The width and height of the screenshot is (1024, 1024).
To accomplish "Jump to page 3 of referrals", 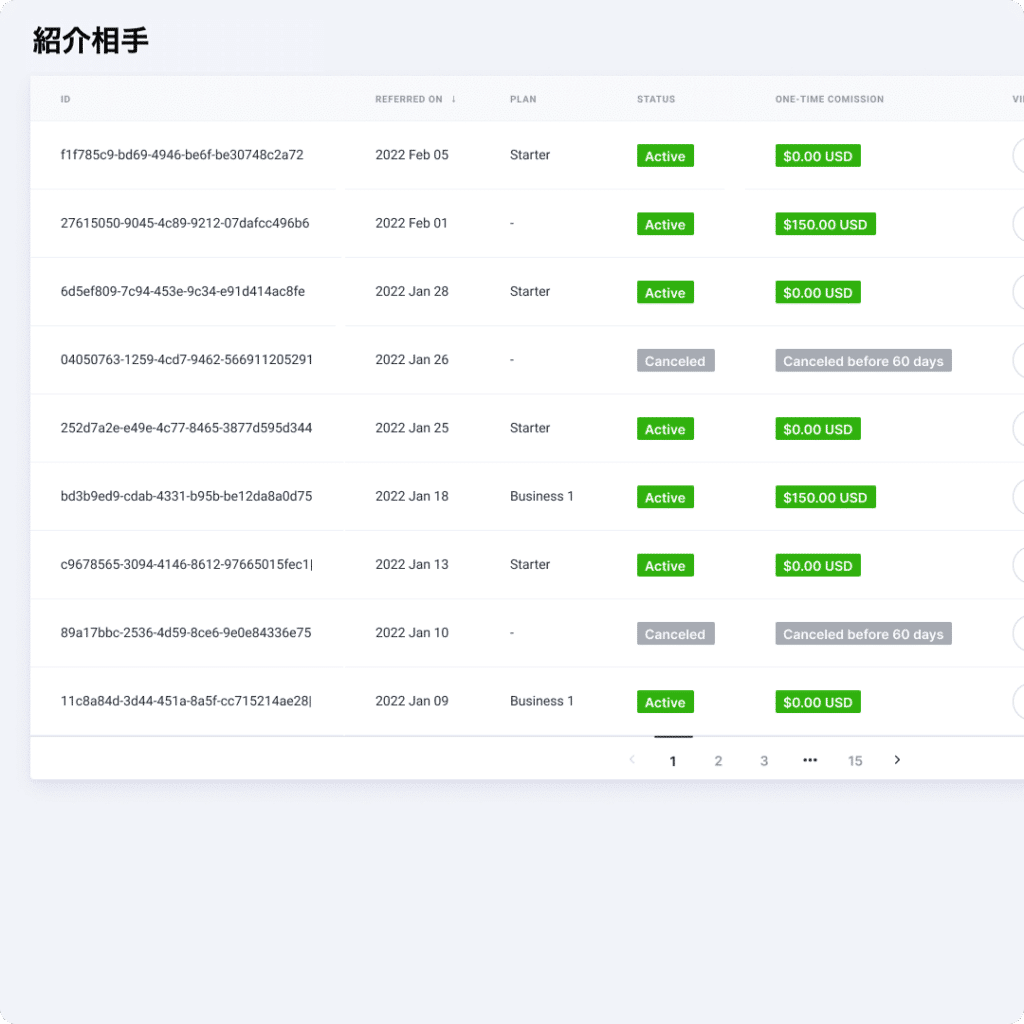I will coord(764,760).
